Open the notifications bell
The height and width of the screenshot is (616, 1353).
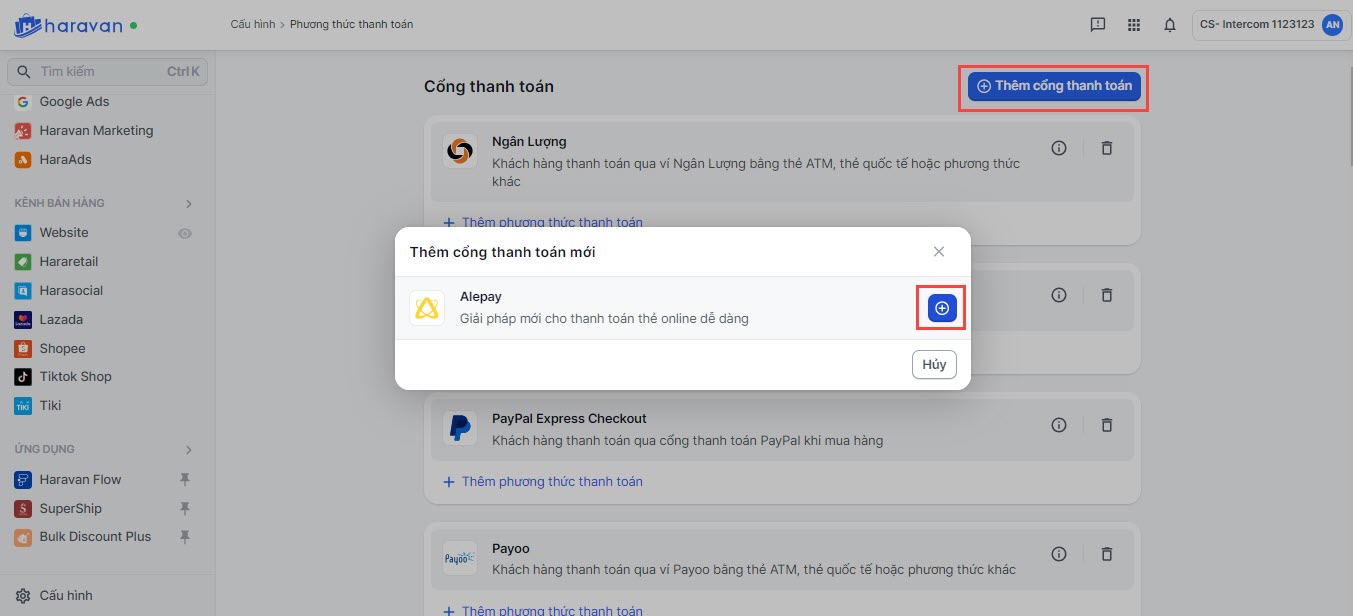click(1170, 25)
